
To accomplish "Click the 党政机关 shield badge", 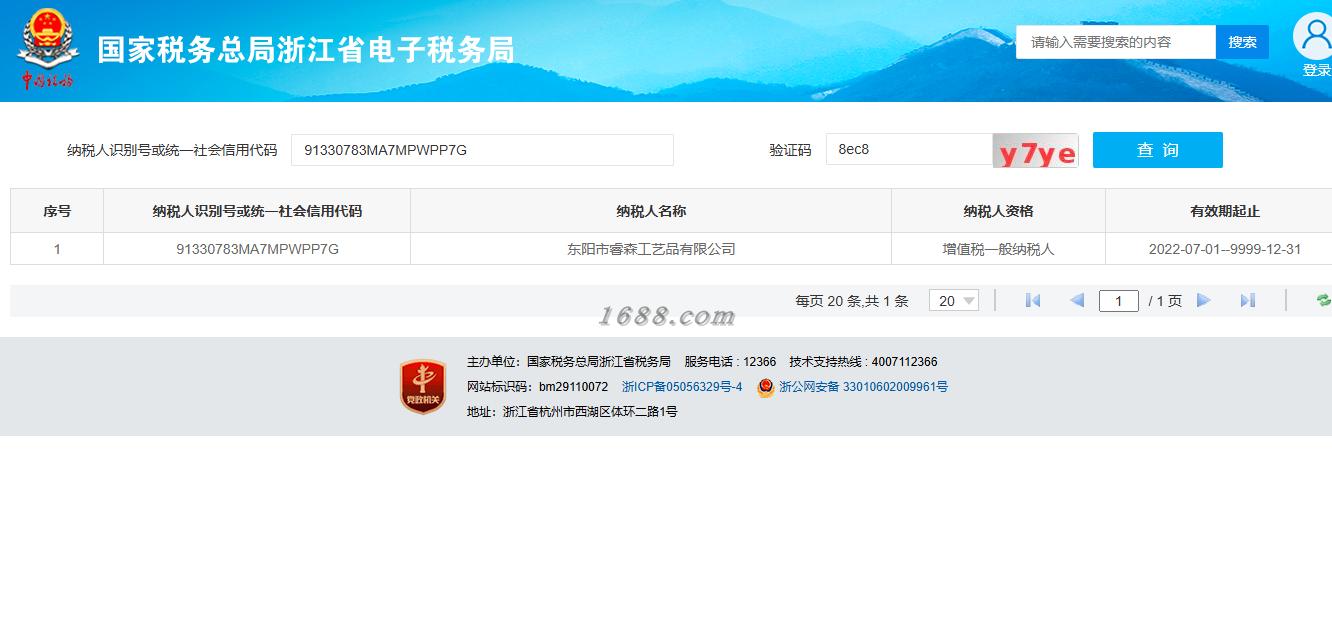I will [x=423, y=387].
